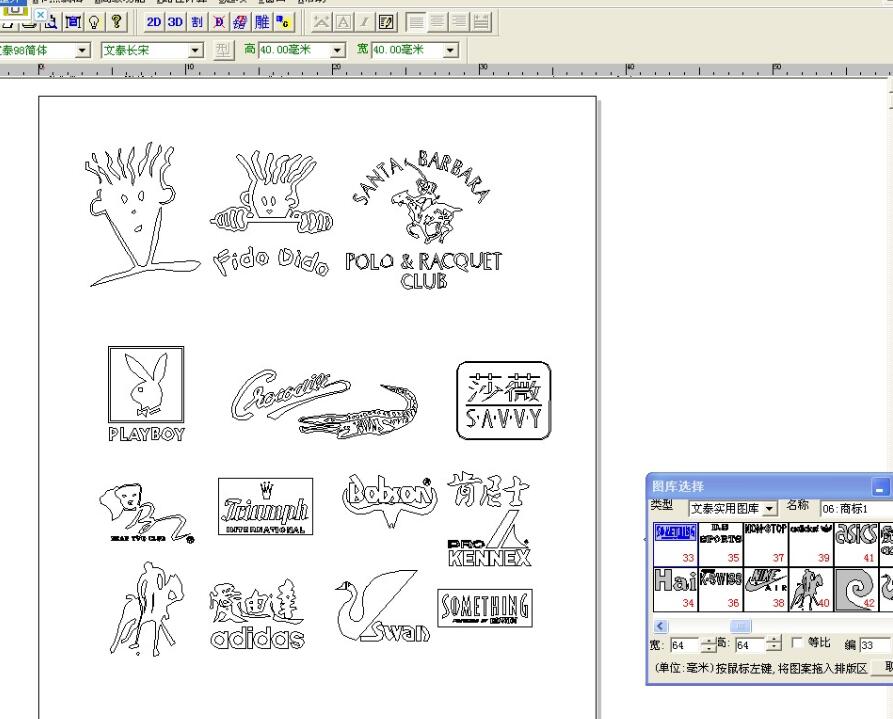The image size is (893, 719).
Task: Select the Swan logo on the page
Action: pyautogui.click(x=382, y=606)
